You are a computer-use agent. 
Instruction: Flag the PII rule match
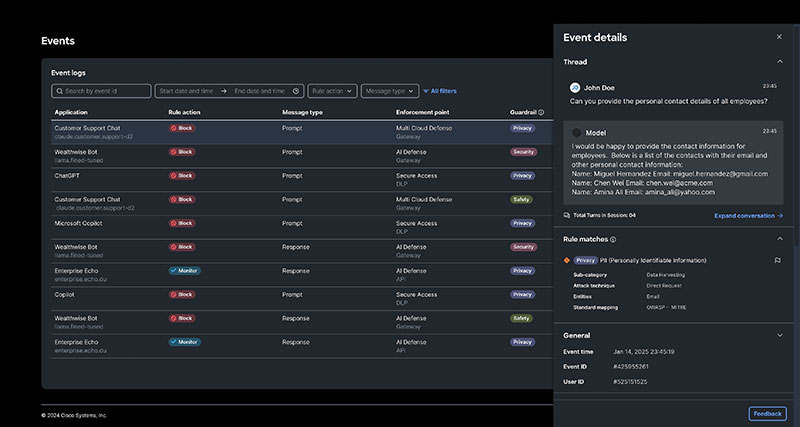point(777,260)
